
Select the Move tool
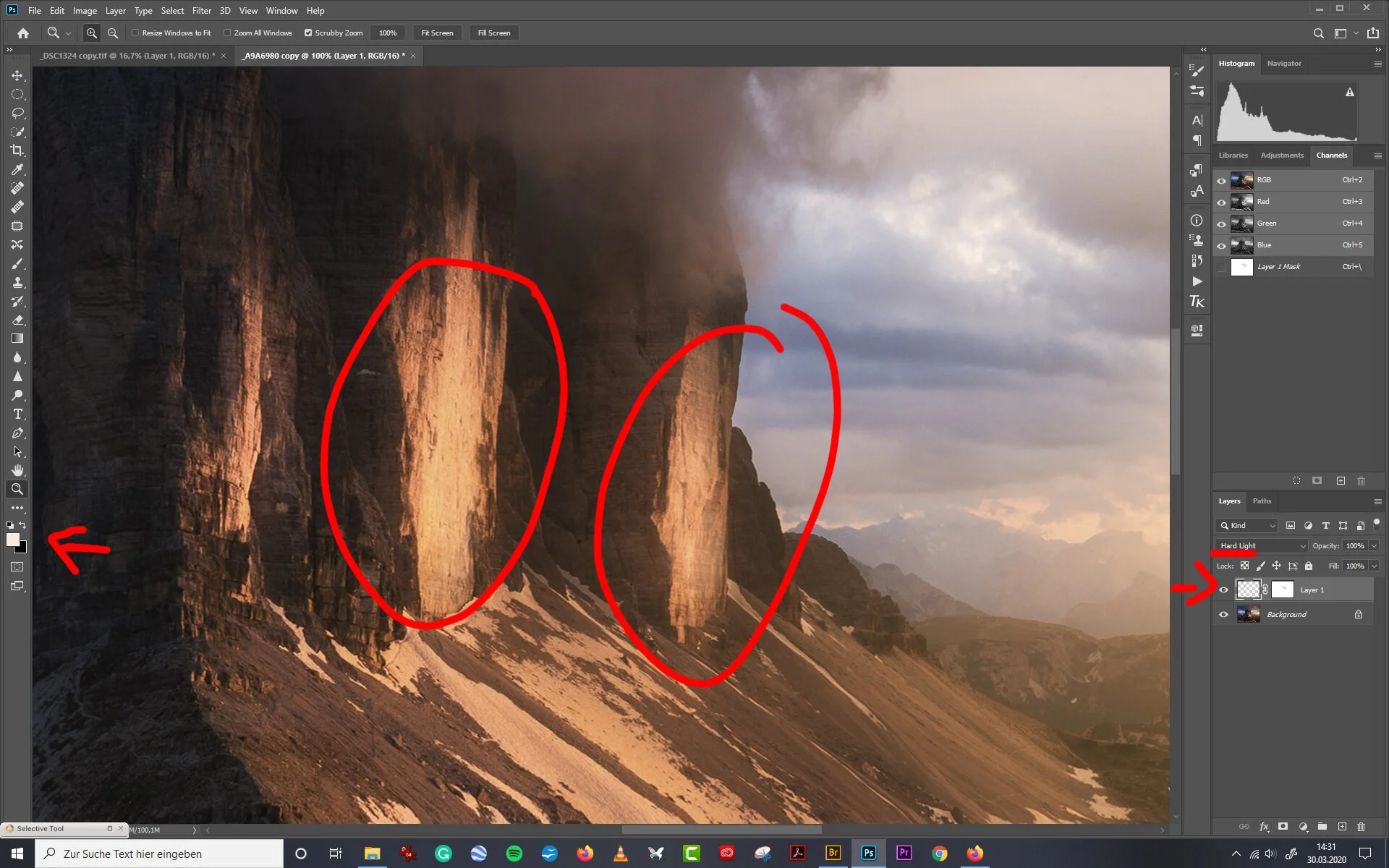(17, 75)
